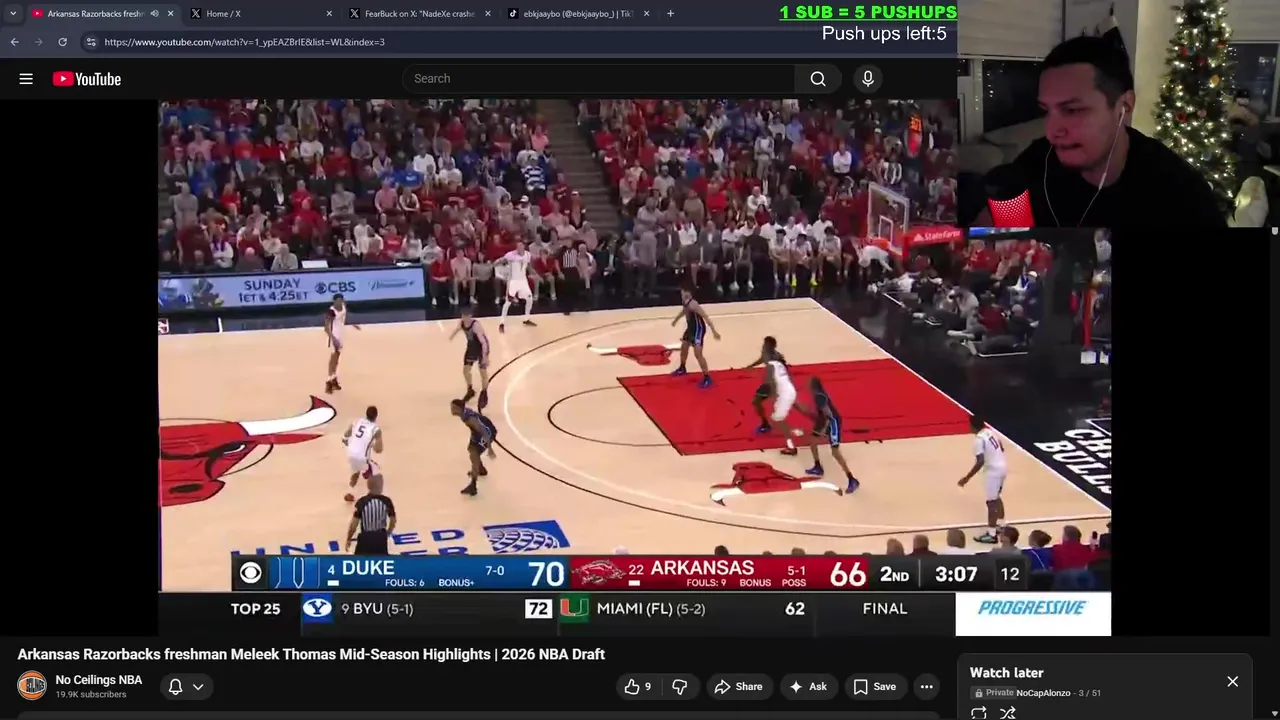The image size is (1280, 720).
Task: Open the YouTube hamburger guide menu
Action: (26, 79)
